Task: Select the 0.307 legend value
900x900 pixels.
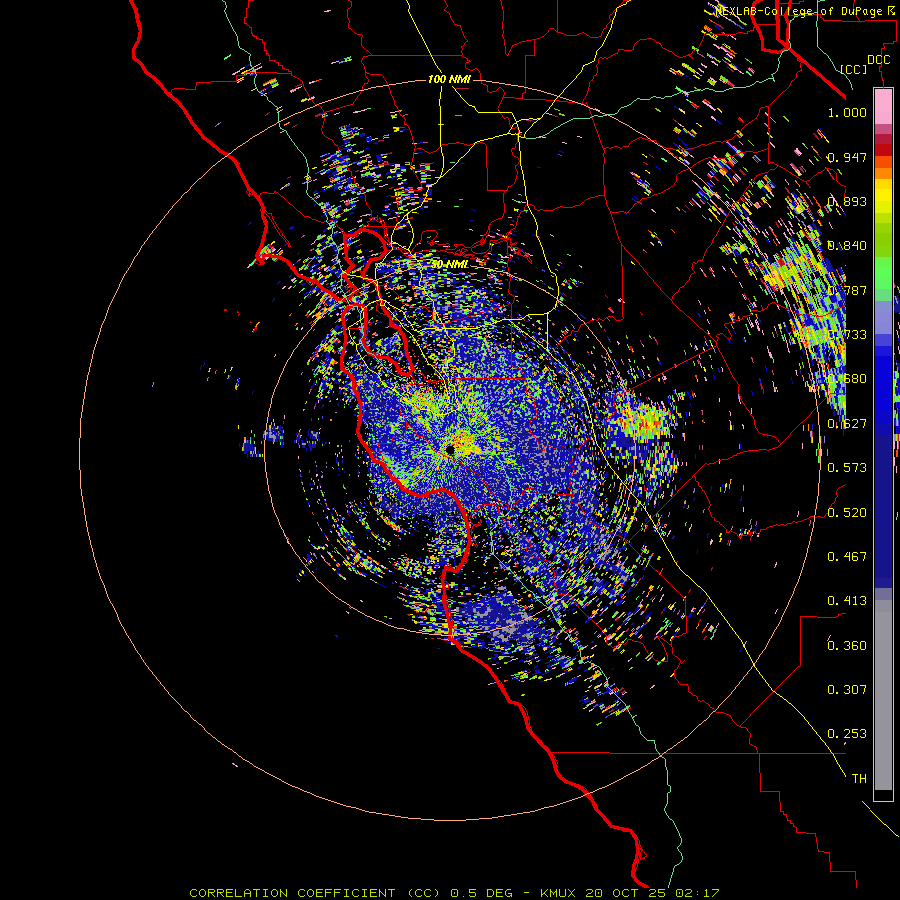Action: (x=847, y=690)
